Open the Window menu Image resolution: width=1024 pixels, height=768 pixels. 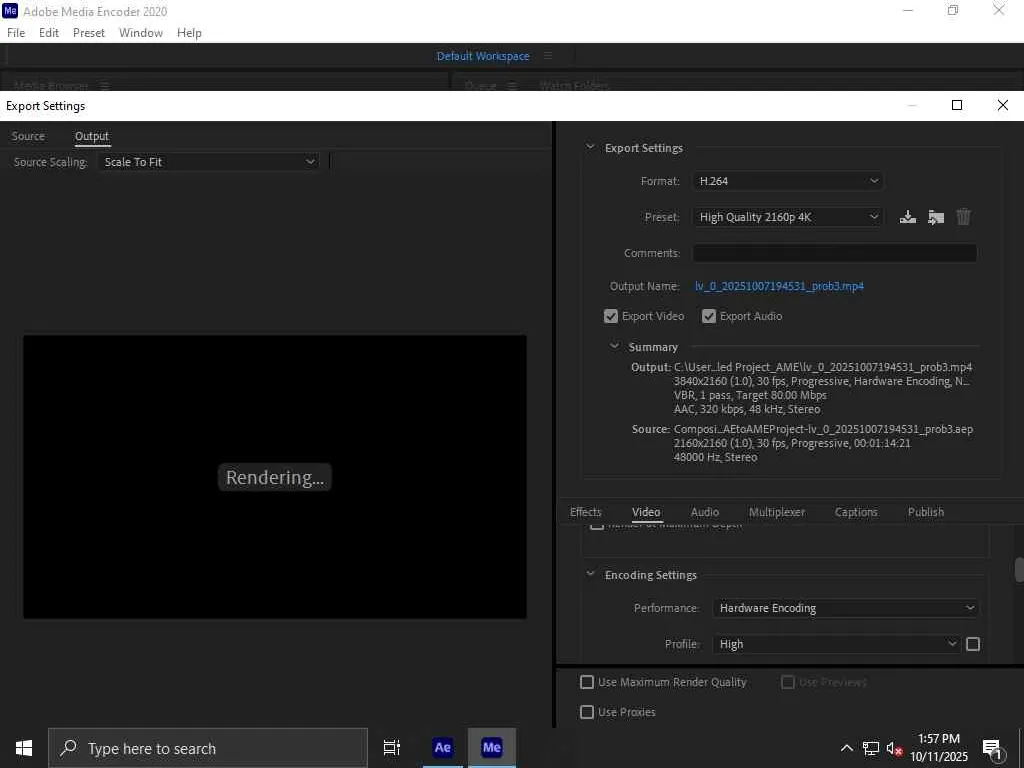141,33
